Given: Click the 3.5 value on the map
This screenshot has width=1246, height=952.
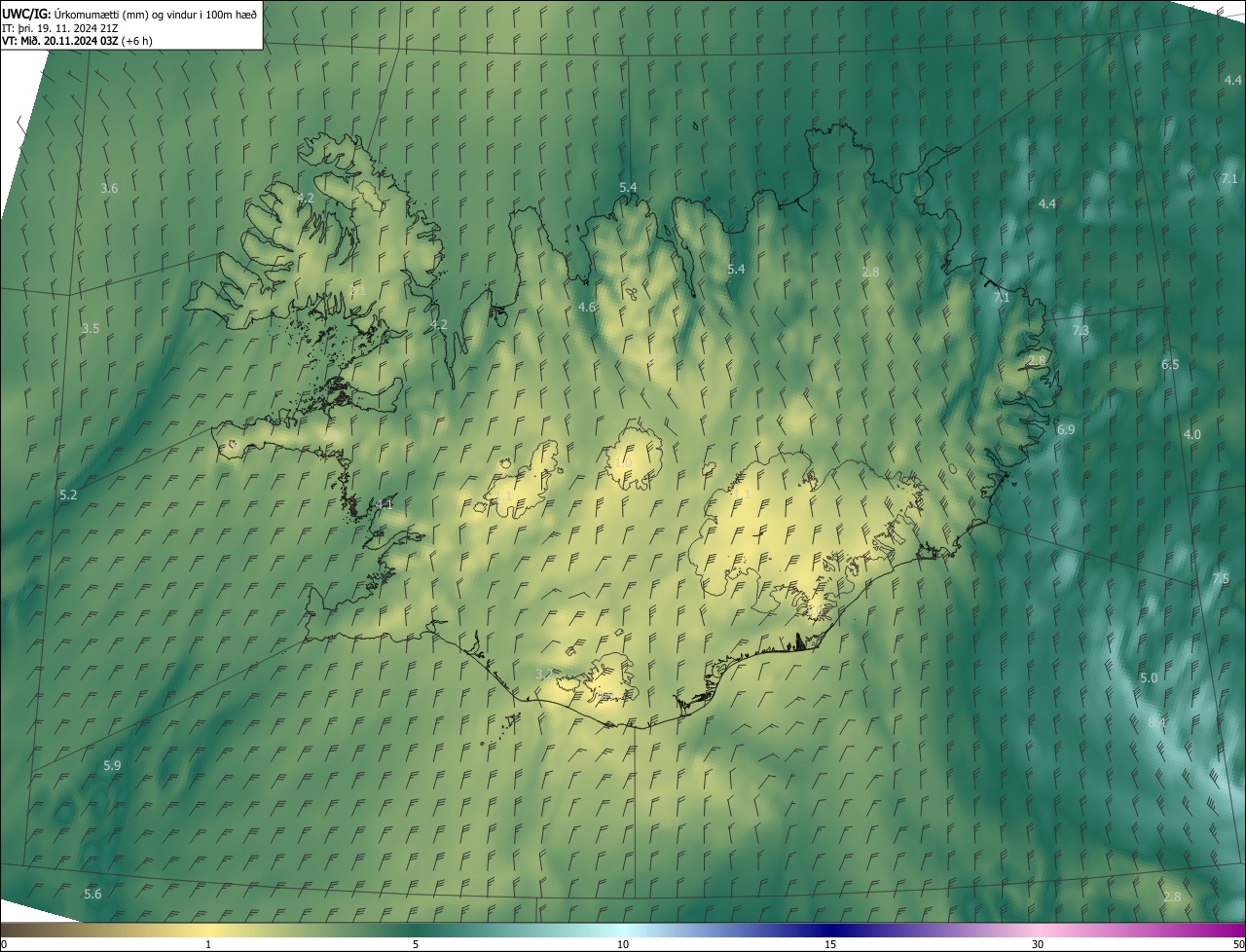Looking at the screenshot, I should [91, 329].
